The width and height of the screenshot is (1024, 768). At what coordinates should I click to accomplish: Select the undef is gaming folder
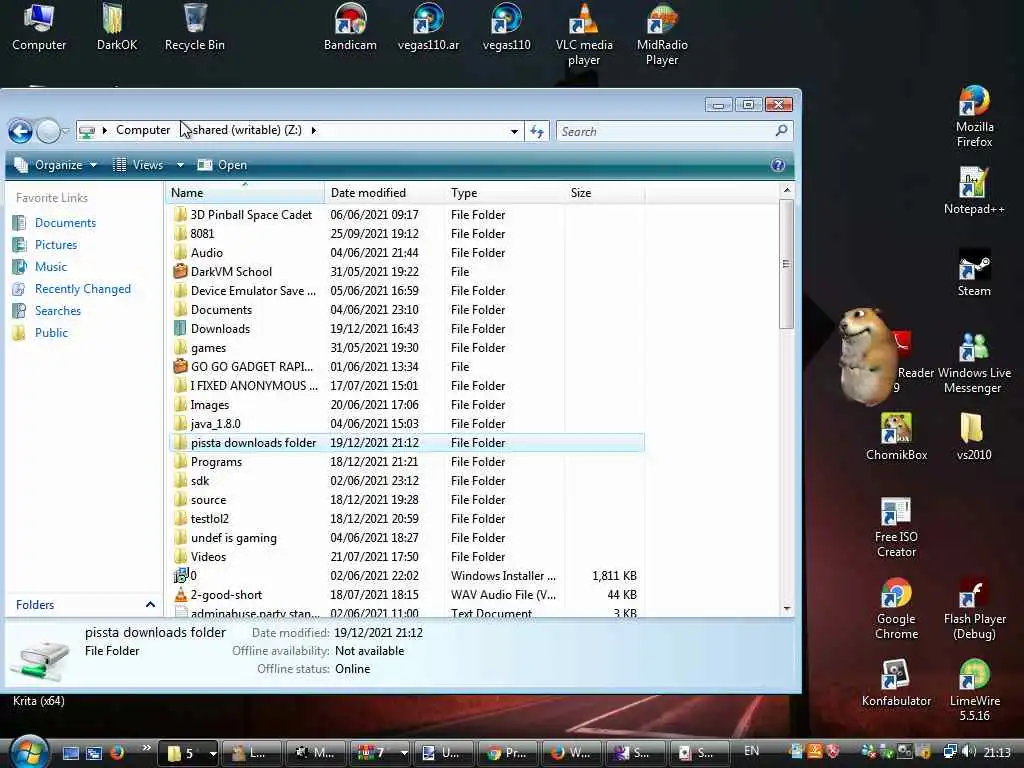tap(407, 538)
